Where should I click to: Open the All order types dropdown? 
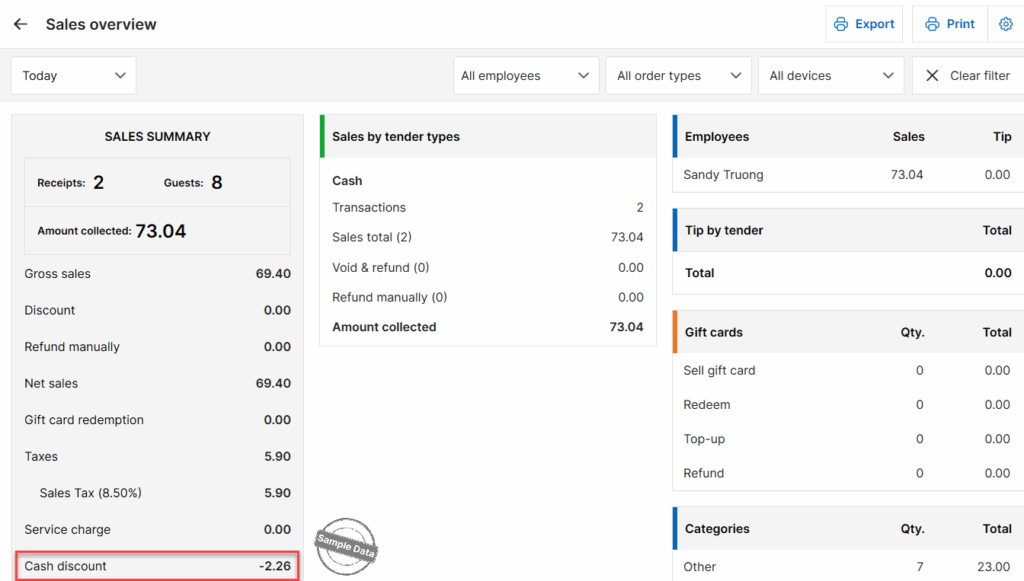pos(678,76)
